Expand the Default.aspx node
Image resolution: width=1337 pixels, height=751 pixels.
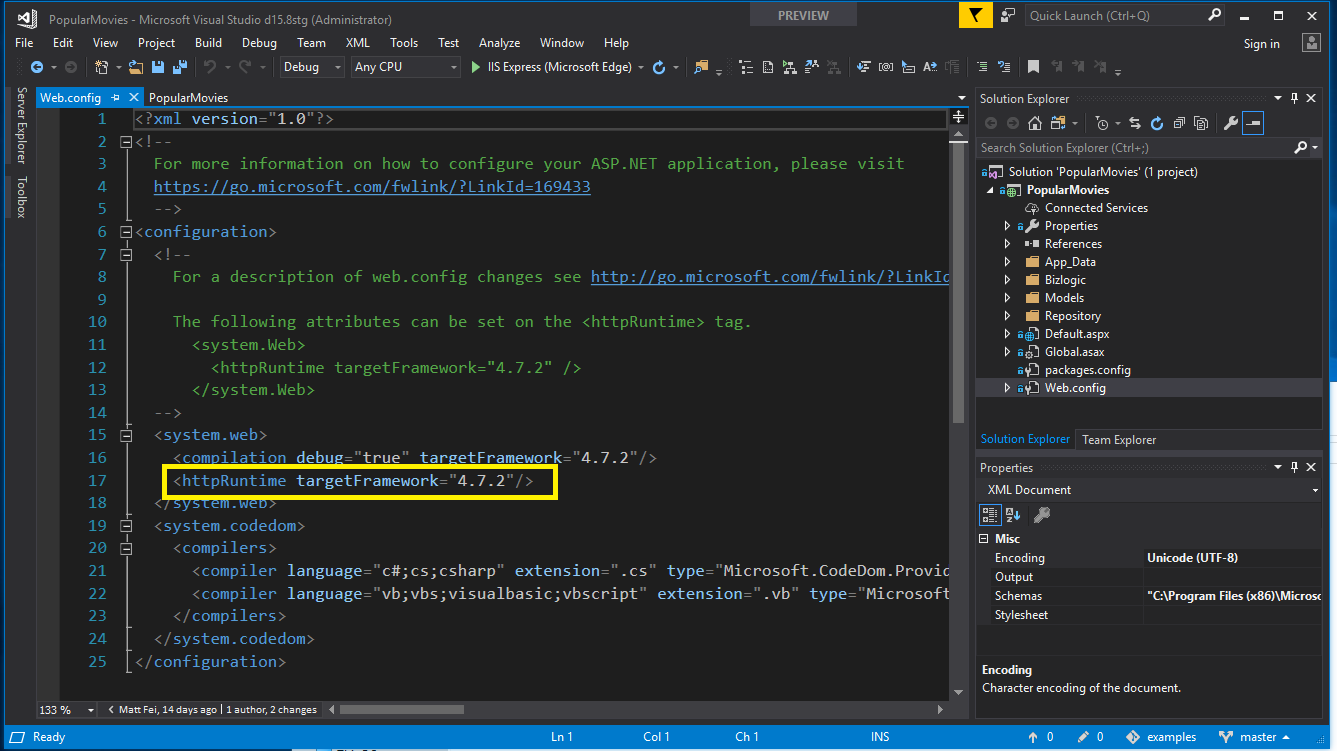click(x=1007, y=334)
